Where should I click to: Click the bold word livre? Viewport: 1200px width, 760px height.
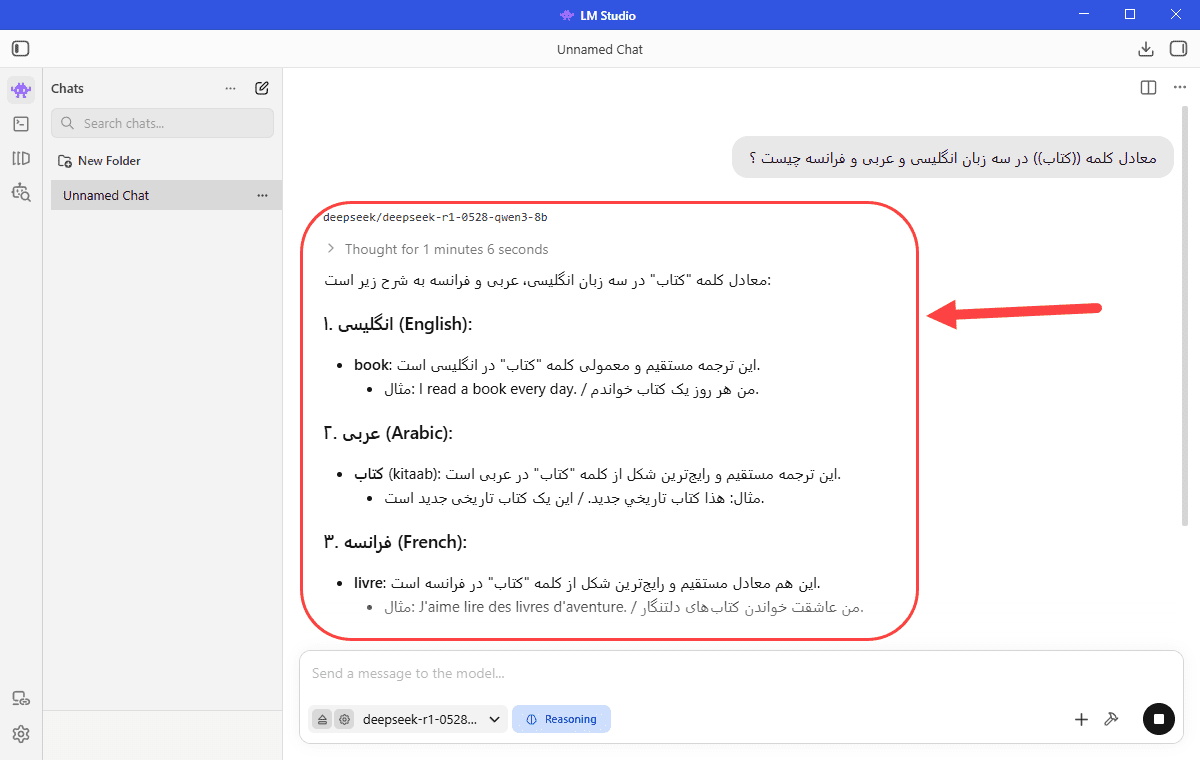[369, 583]
